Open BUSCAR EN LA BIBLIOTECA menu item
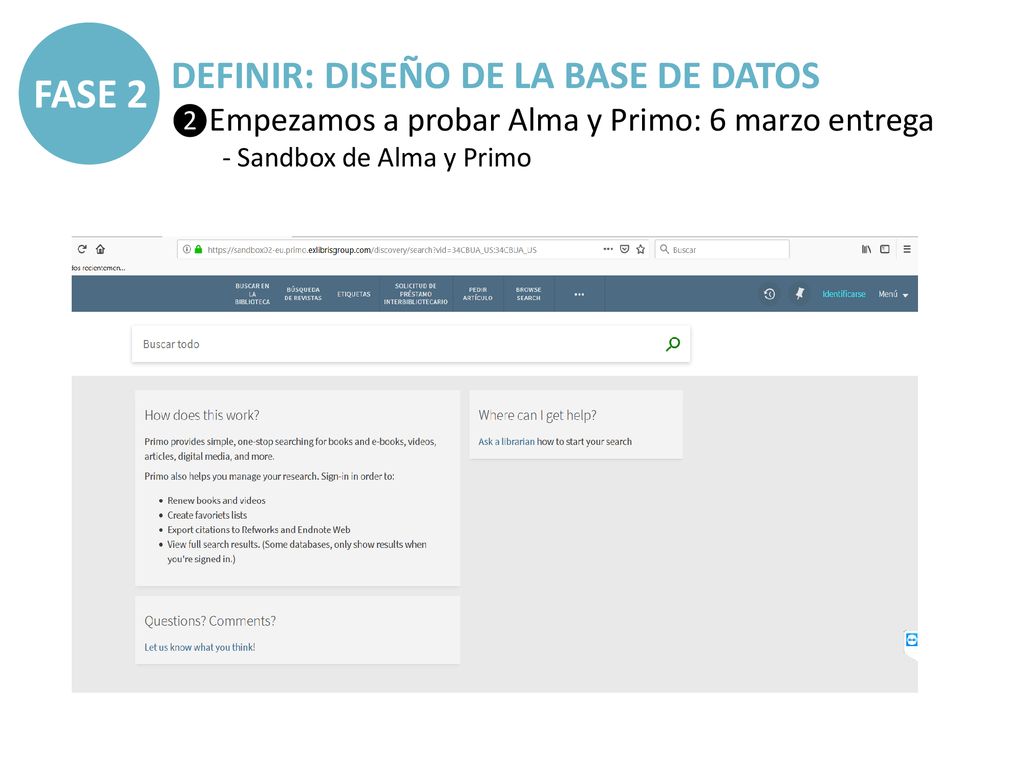The height and width of the screenshot is (768, 1024). [x=252, y=294]
